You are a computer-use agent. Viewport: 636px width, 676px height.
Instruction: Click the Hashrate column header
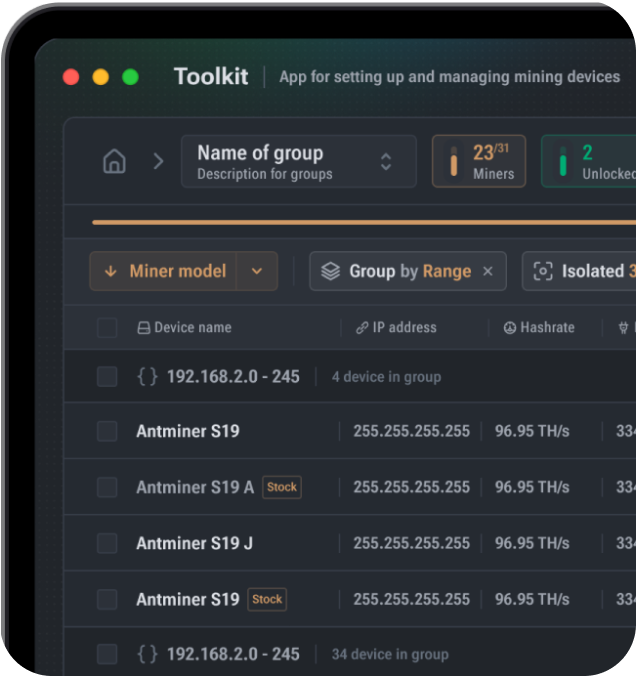pos(539,328)
